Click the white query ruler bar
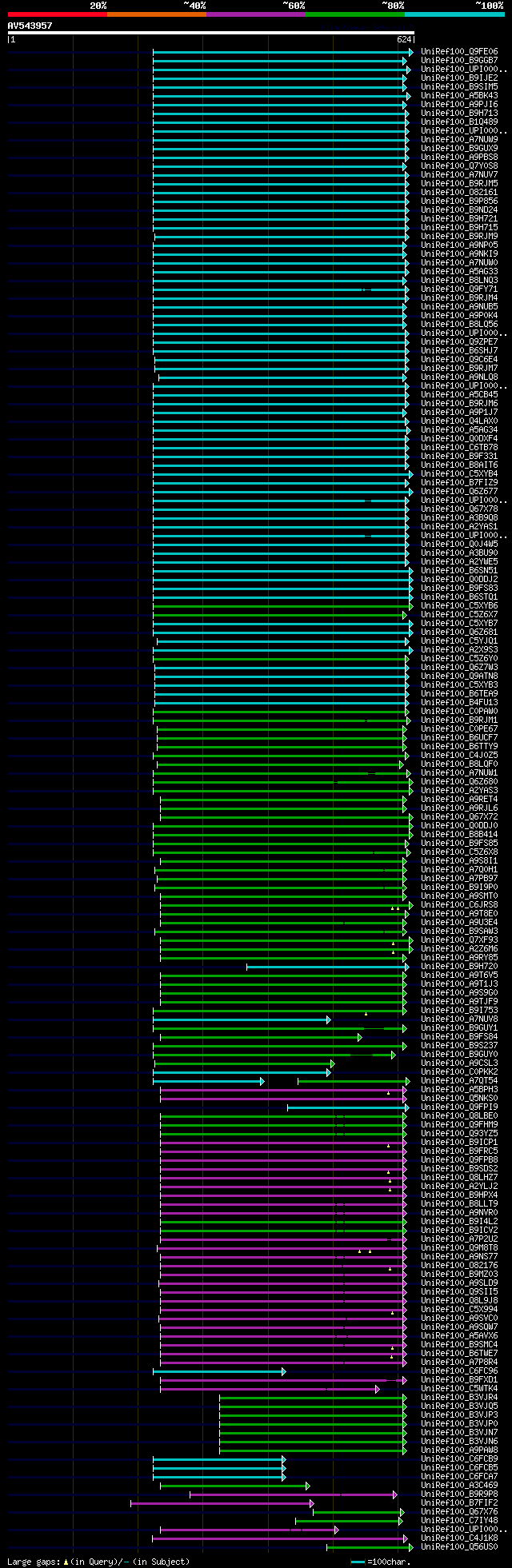The width and height of the screenshot is (512, 1568). pos(210,33)
